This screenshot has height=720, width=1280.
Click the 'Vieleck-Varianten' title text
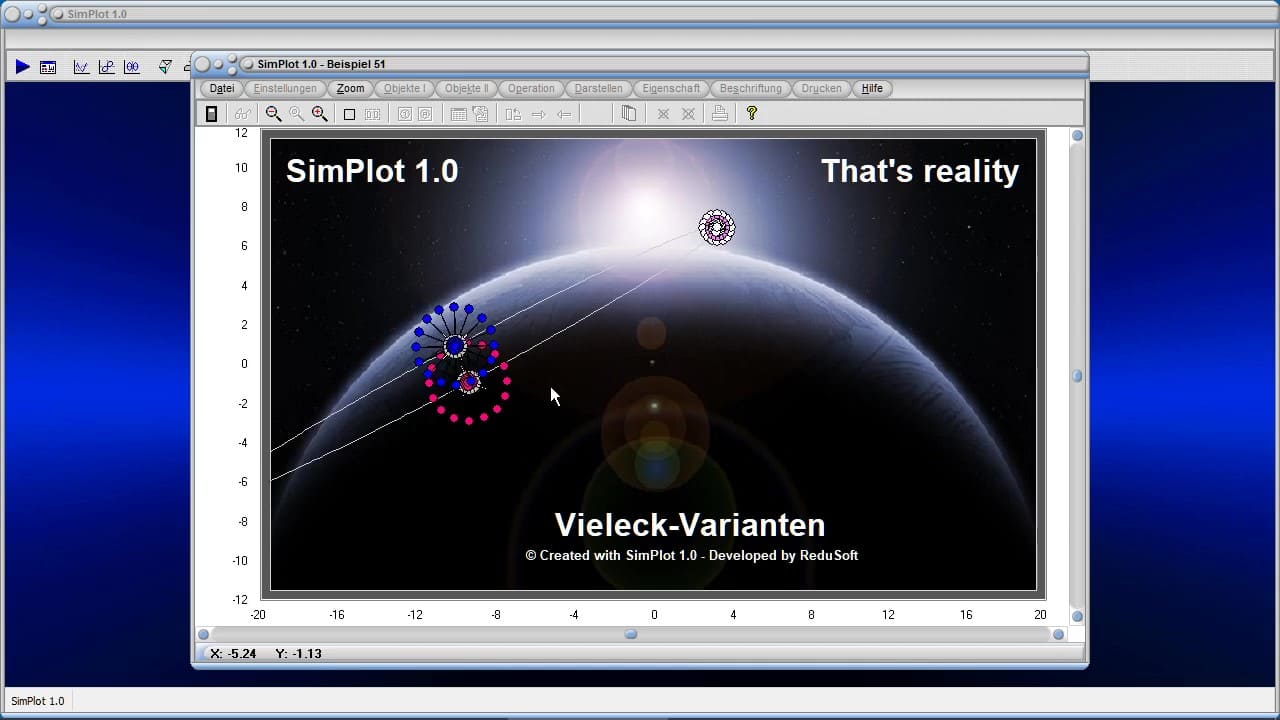click(x=690, y=525)
